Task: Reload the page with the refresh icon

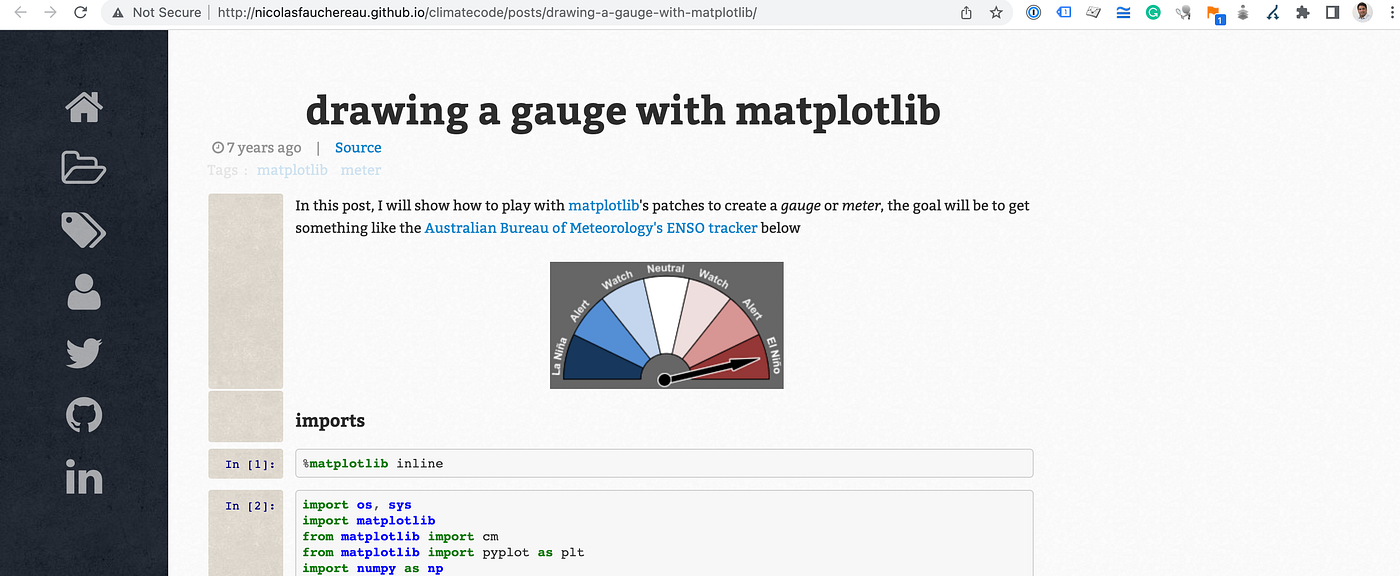Action: tap(79, 13)
